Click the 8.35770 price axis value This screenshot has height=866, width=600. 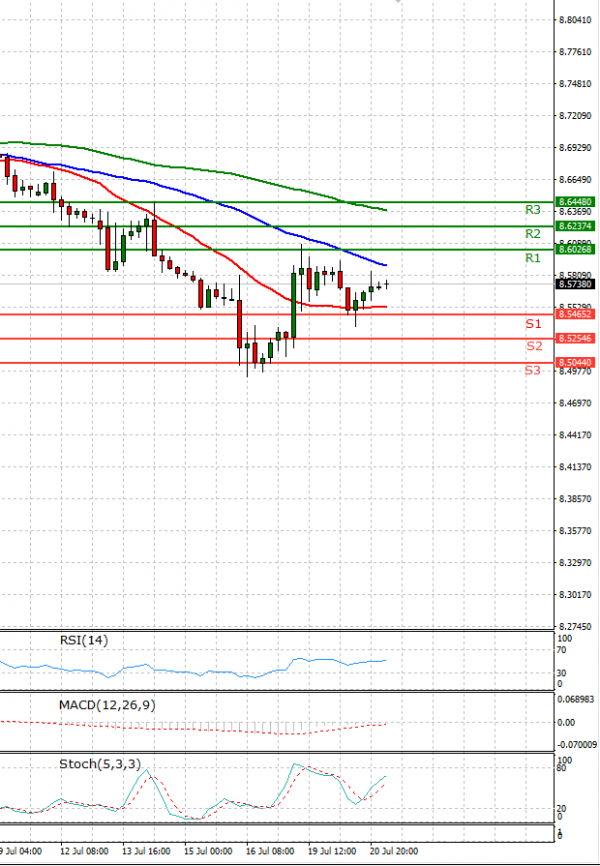(575, 531)
